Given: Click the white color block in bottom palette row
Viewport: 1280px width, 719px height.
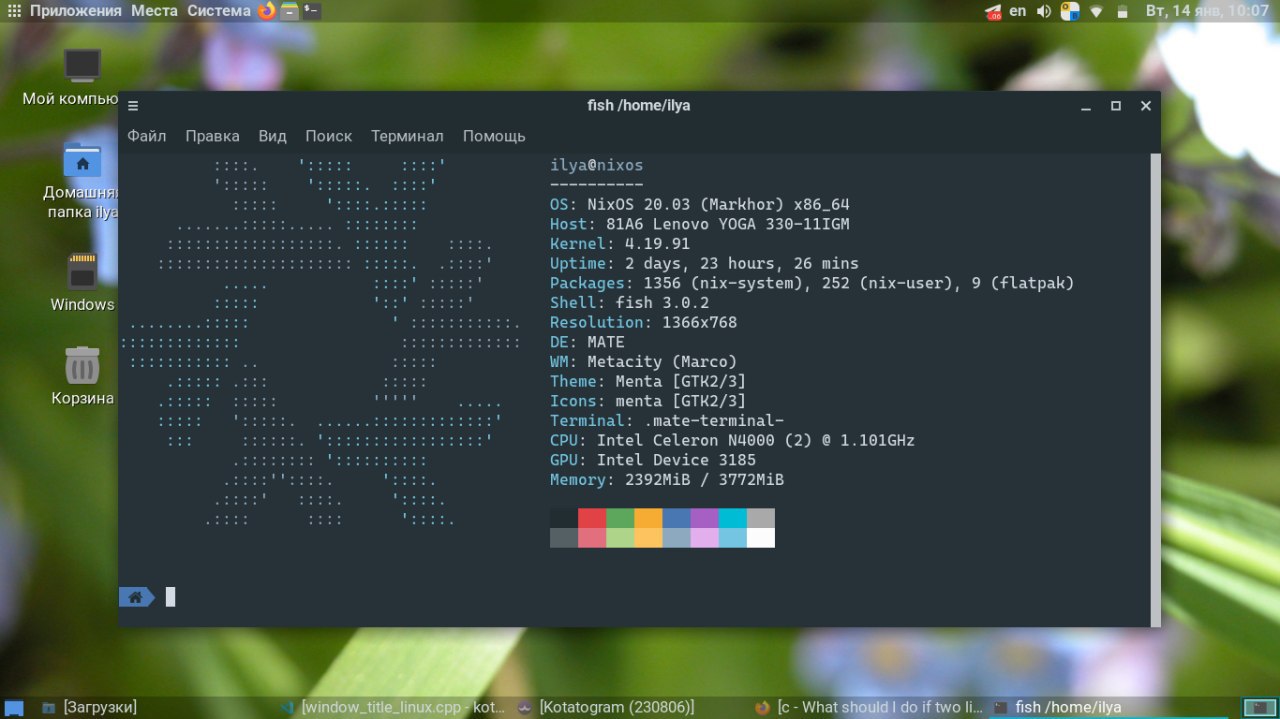Looking at the screenshot, I should (x=760, y=538).
